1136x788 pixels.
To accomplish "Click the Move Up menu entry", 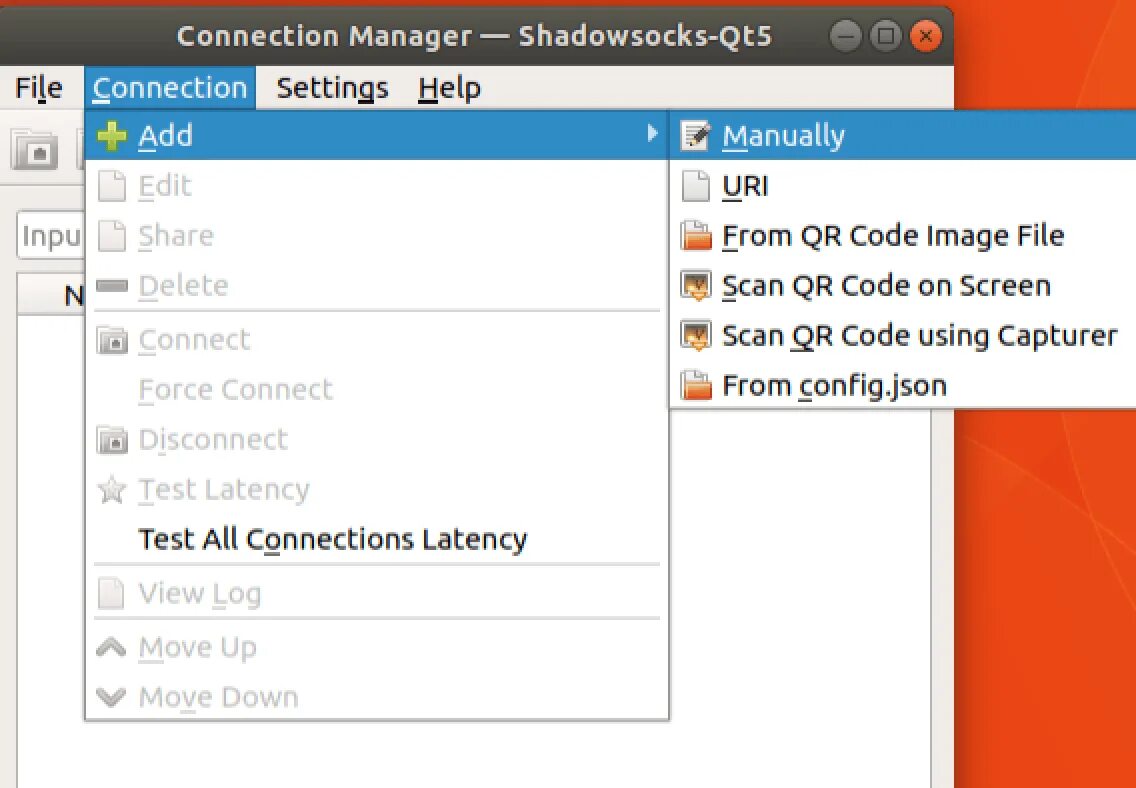I will [x=377, y=647].
